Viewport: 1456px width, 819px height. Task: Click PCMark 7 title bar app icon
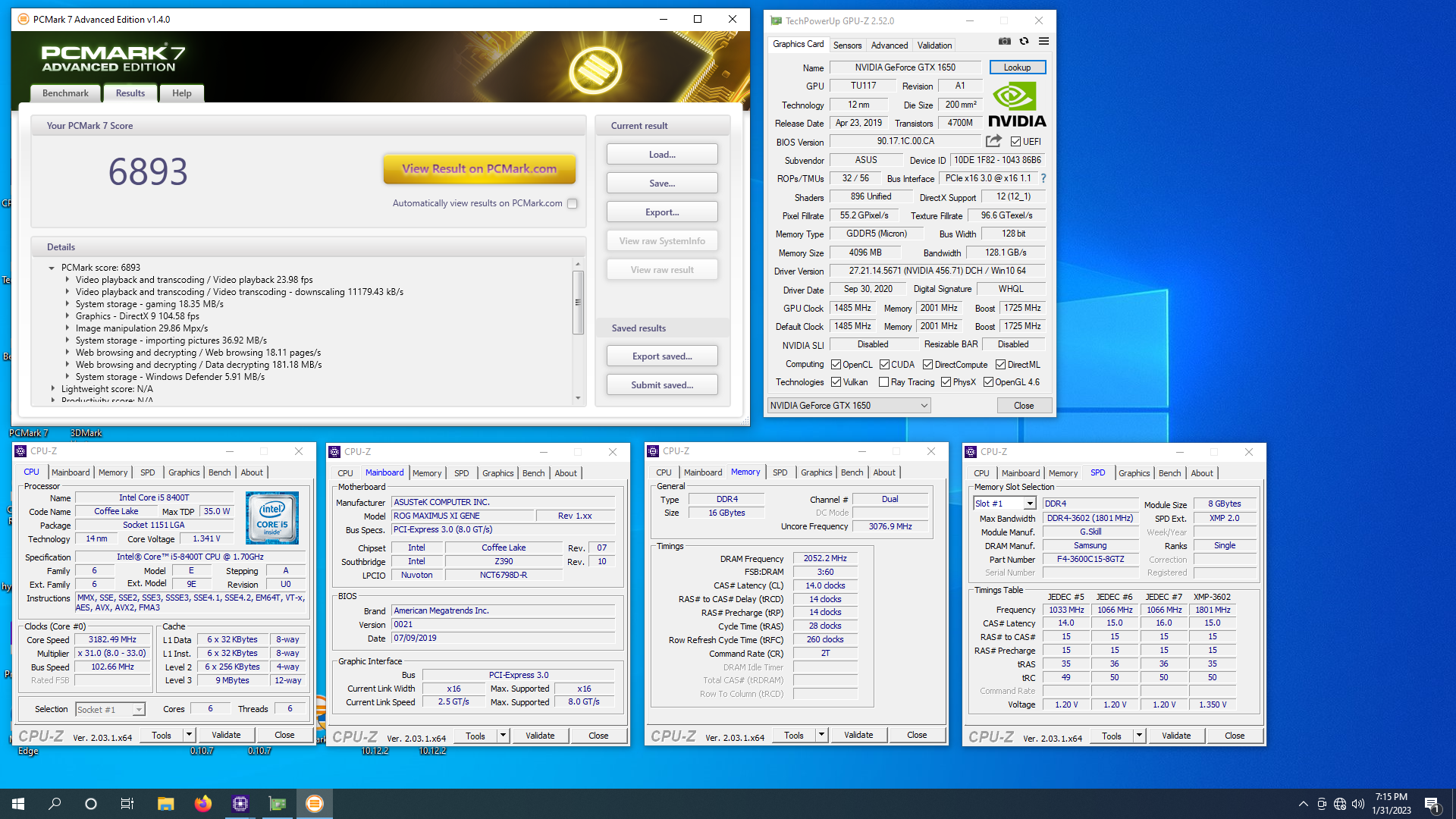pos(24,19)
